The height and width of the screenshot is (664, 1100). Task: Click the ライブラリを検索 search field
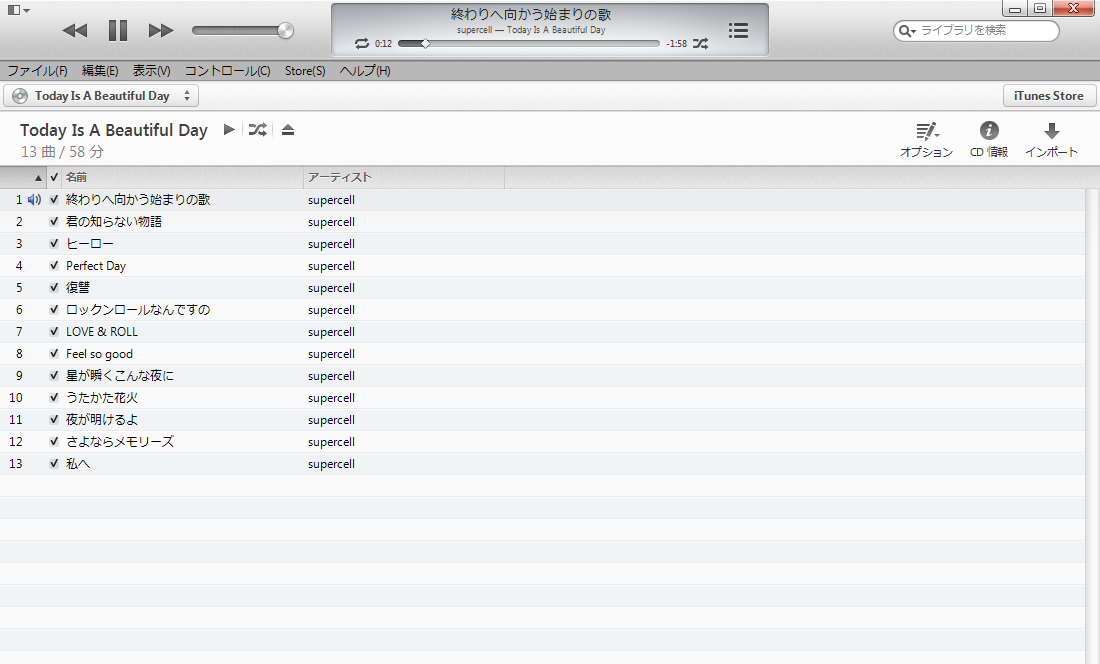tap(977, 31)
